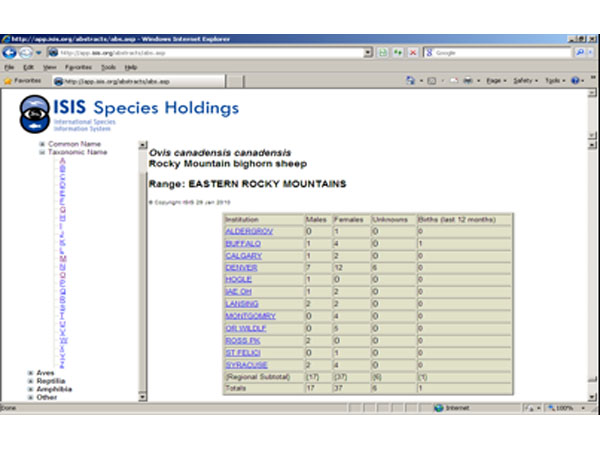Click the Refresh page icon

[398, 52]
